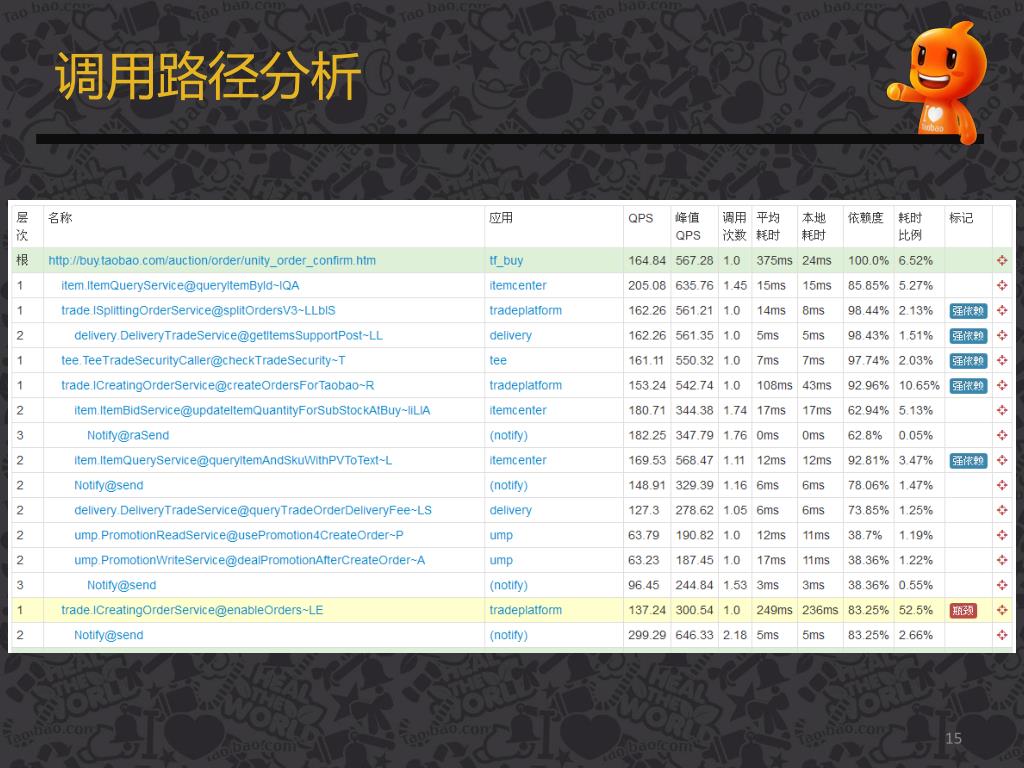The image size is (1024, 768).
Task: Open delivery.DeliveryTradeService@queryTradeOrderDeliveryFee~LS link
Action: 253,510
